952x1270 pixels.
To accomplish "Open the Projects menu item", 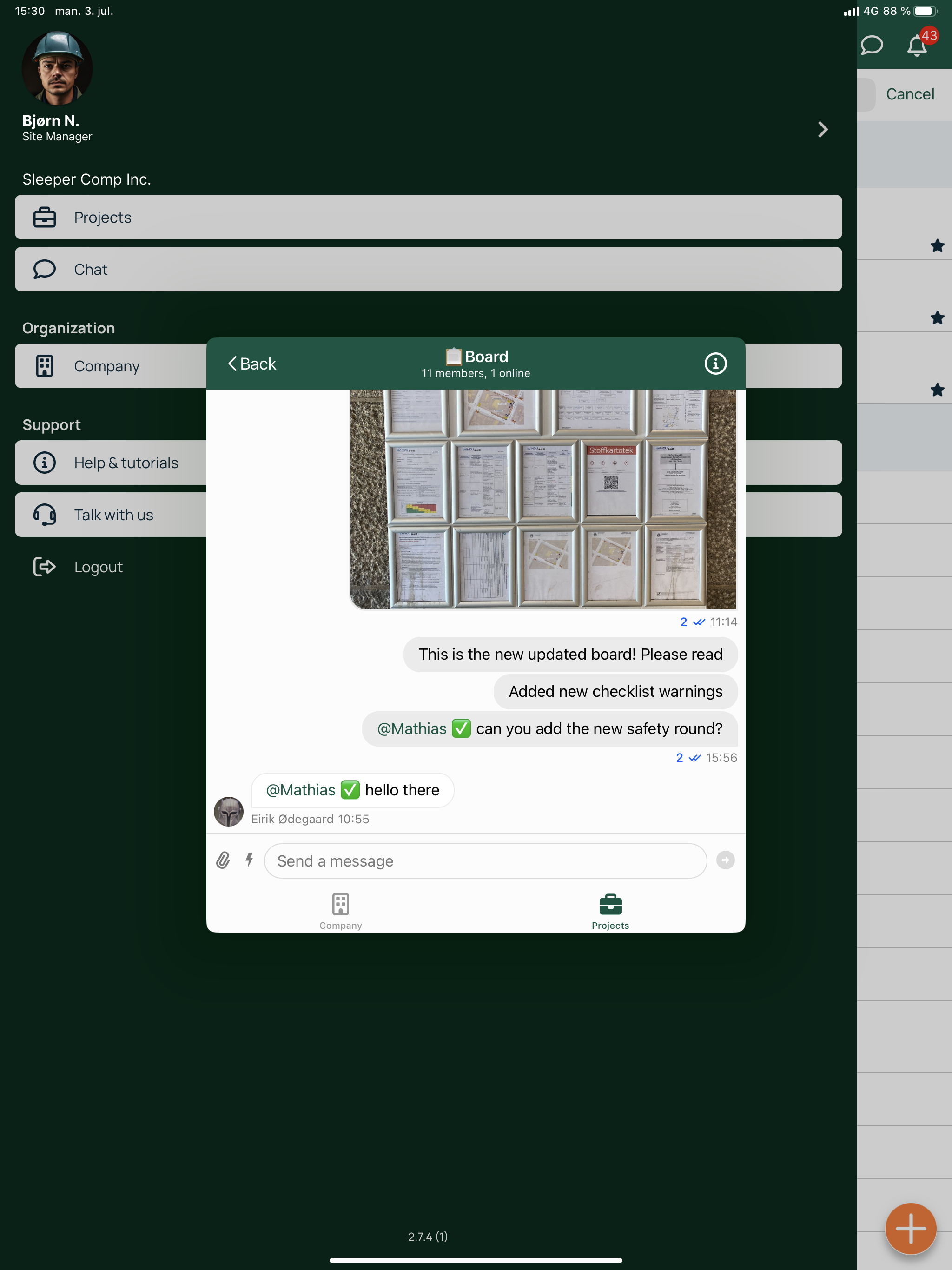I will click(428, 218).
